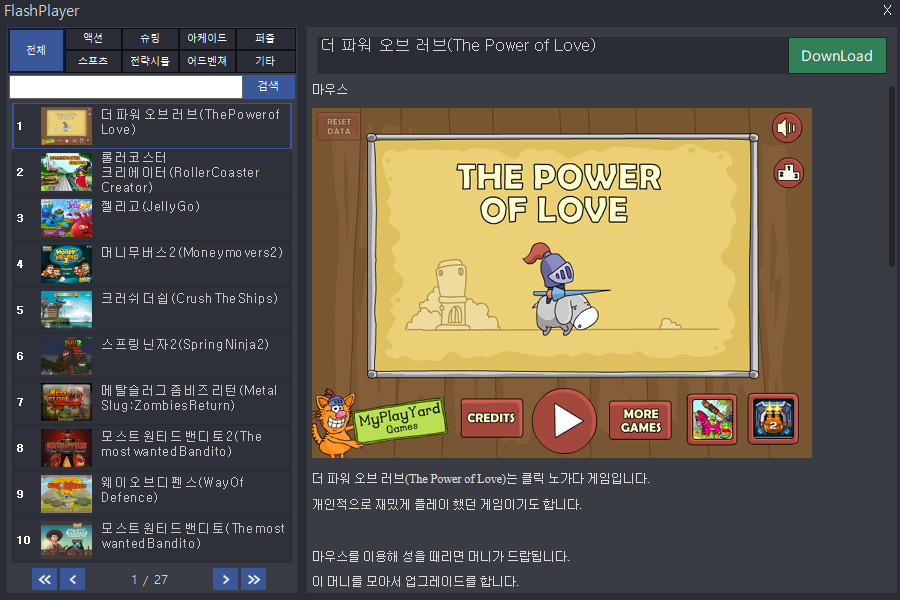Go to the next list page
900x600 pixels.
coord(226,579)
